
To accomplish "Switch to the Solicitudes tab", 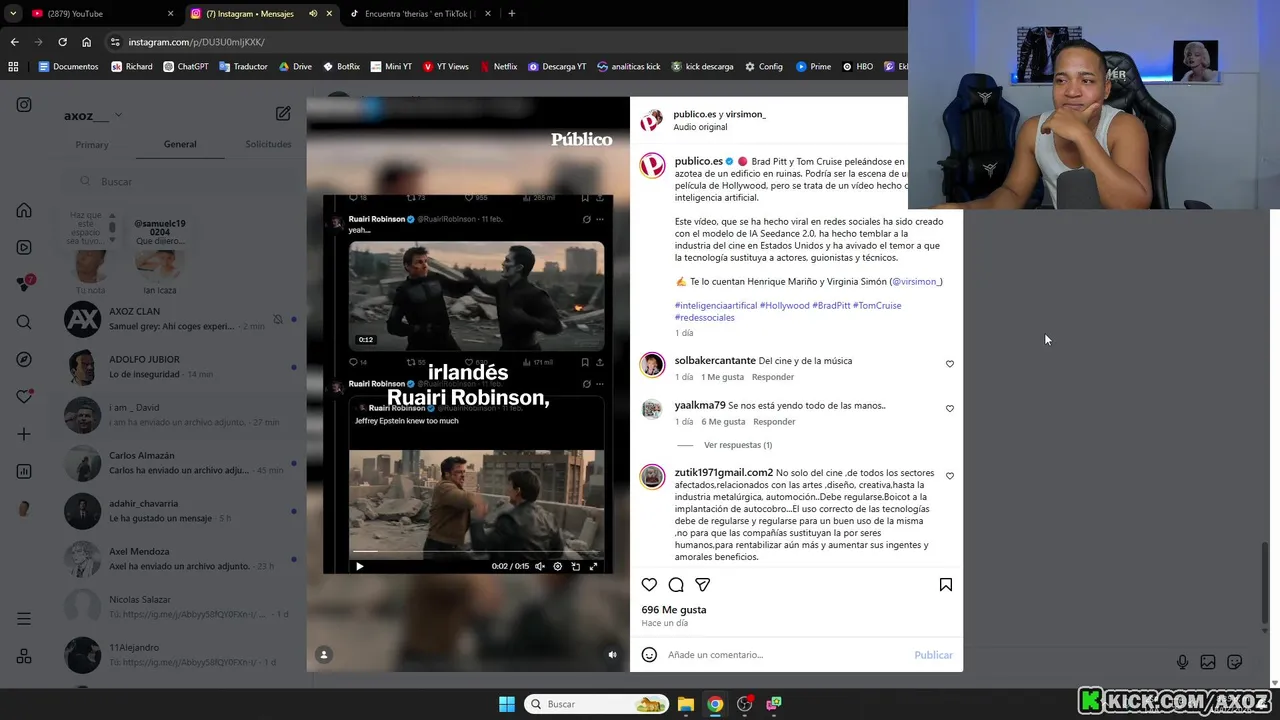I will (x=268, y=144).
